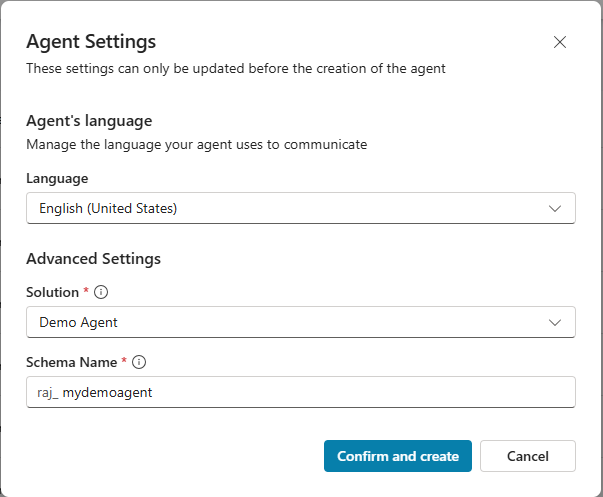The height and width of the screenshot is (497, 603).
Task: Click the Advanced Settings section heading
Action: point(93,259)
